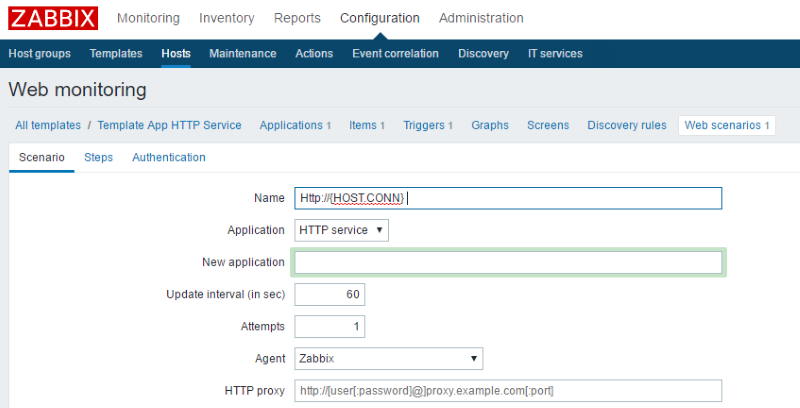This screenshot has width=800, height=408.
Task: Open the Reports menu
Action: 297,18
